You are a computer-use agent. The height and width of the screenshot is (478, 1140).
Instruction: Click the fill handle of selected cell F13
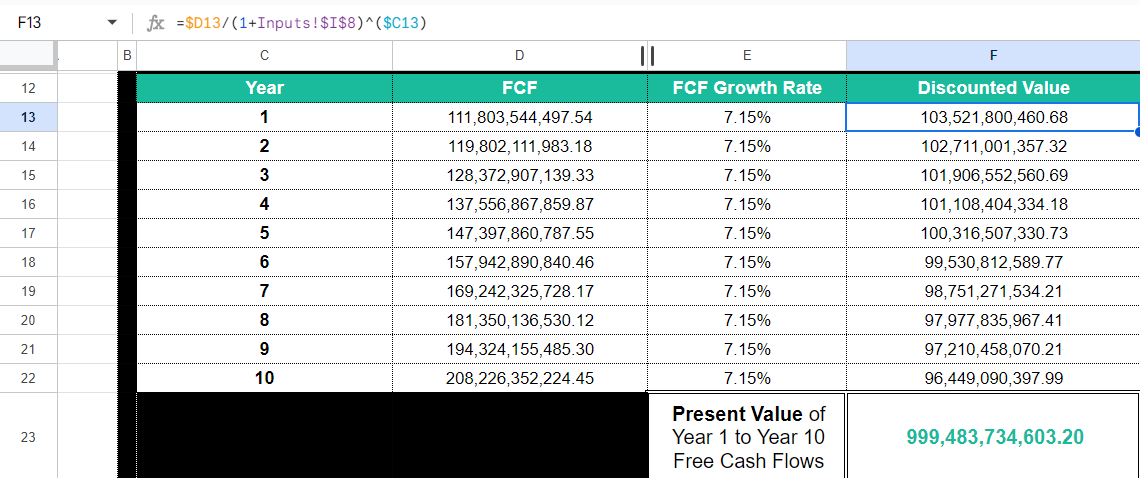point(1138,131)
